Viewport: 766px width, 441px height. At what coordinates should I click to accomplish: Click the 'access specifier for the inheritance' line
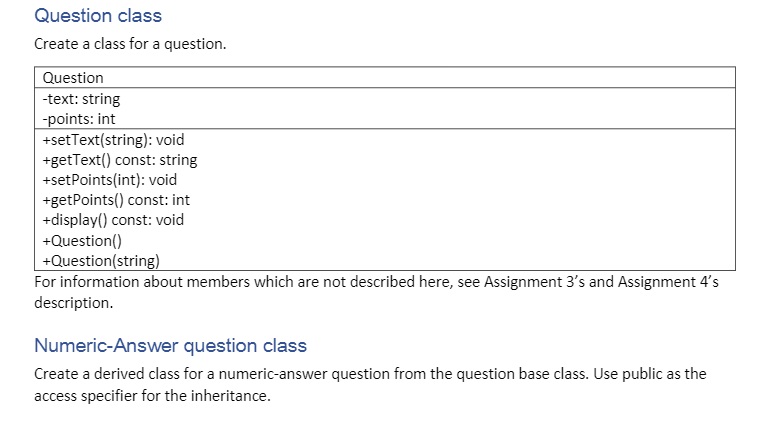[152, 396]
